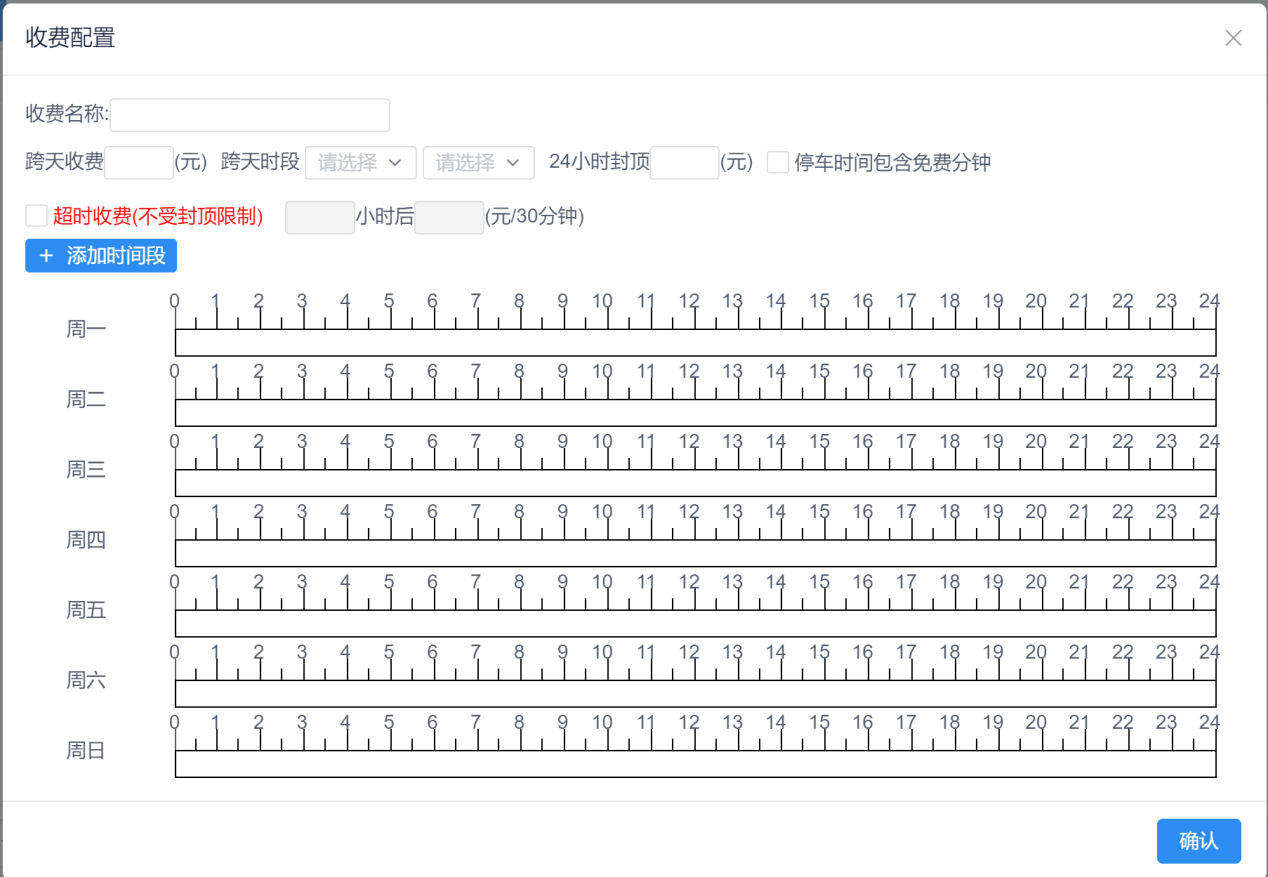Close the 收费配置 dialog
Viewport: 1268px width, 877px height.
click(1233, 38)
